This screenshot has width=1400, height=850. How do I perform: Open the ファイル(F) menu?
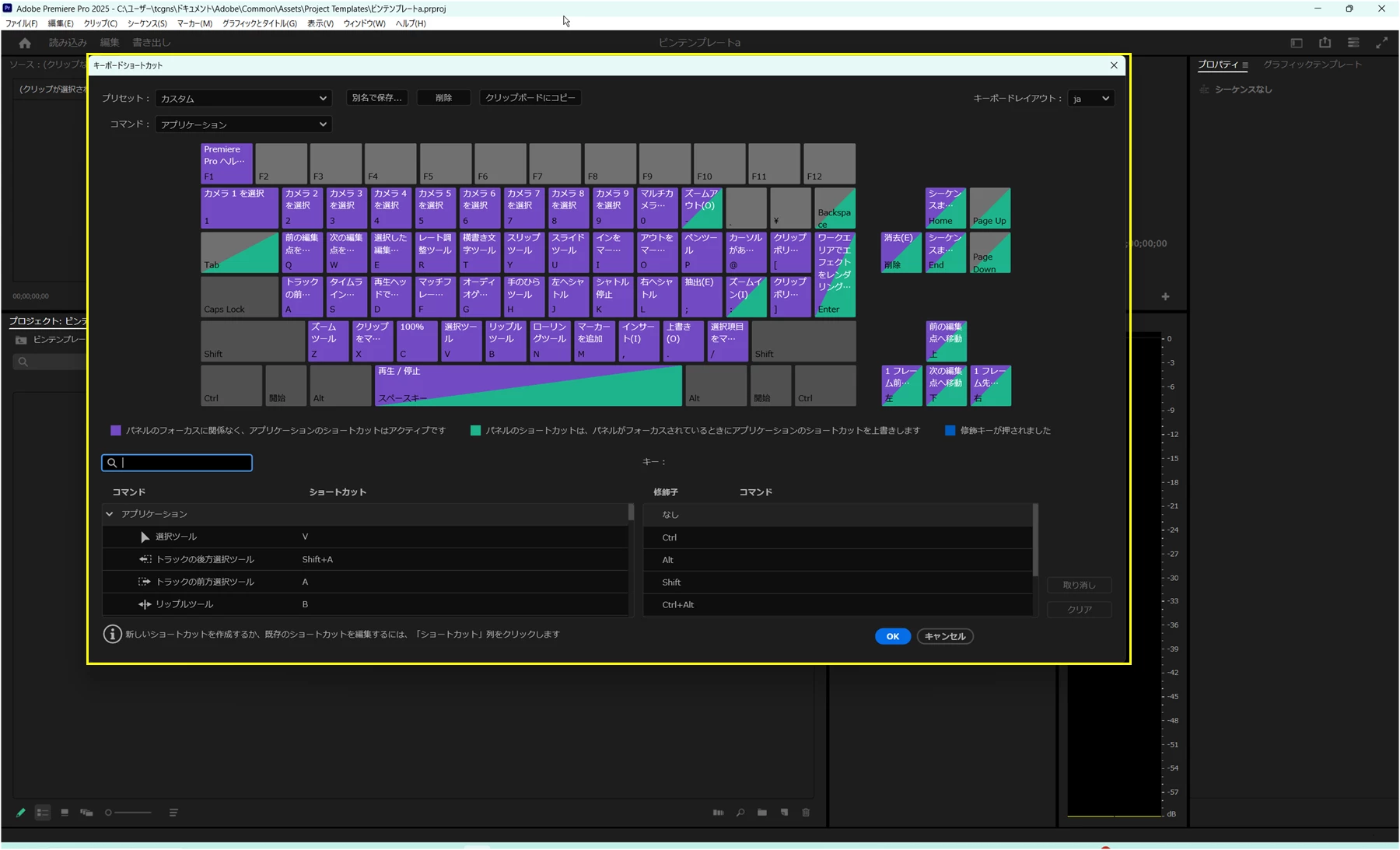click(22, 23)
